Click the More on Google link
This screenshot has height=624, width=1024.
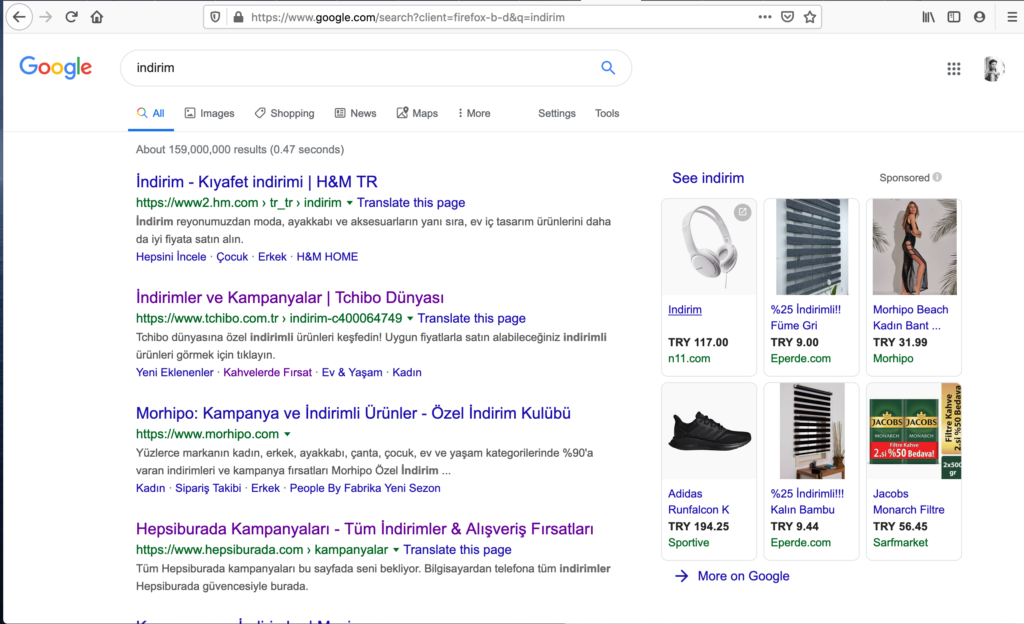point(743,576)
